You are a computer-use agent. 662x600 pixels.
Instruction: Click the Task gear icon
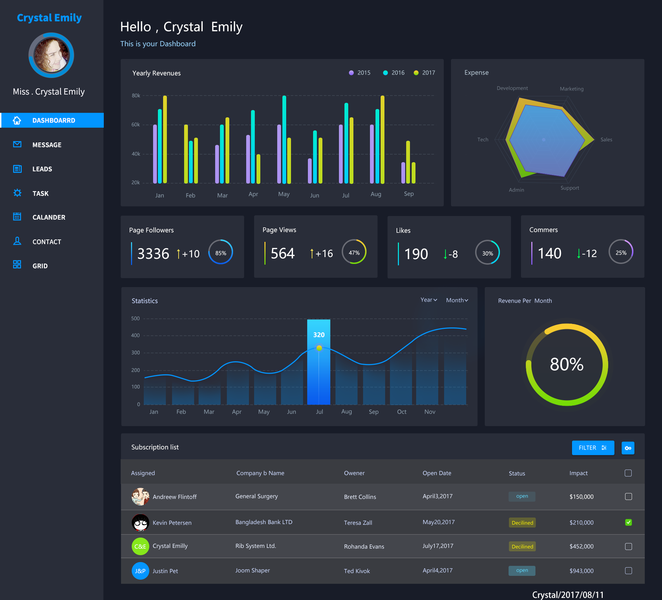pyautogui.click(x=17, y=193)
